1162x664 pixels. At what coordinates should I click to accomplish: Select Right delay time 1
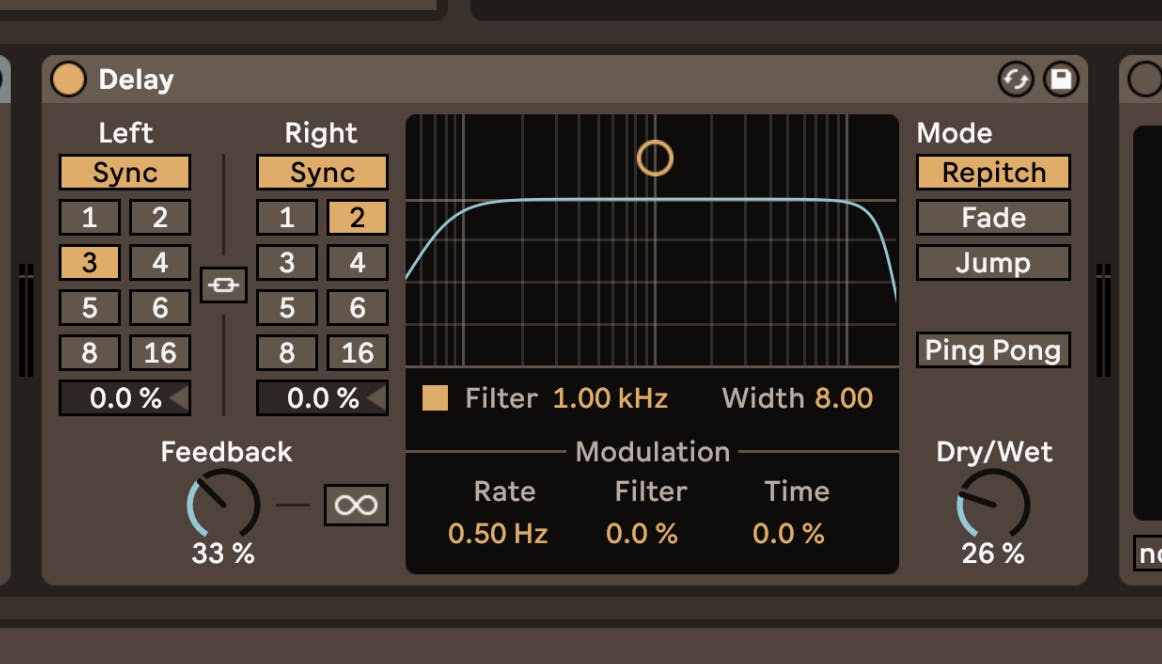click(286, 217)
